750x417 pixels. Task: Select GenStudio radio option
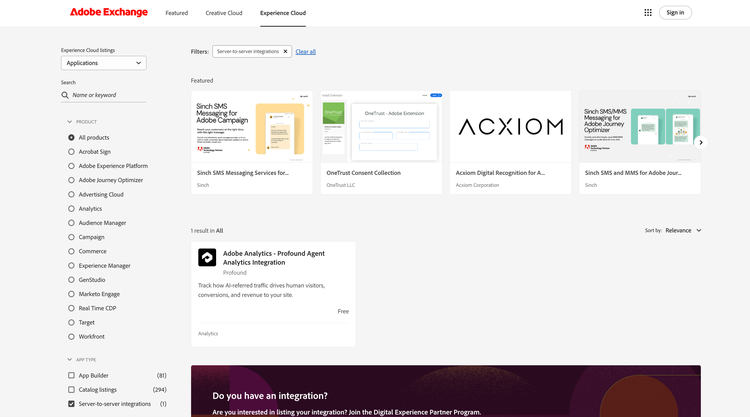(71, 280)
